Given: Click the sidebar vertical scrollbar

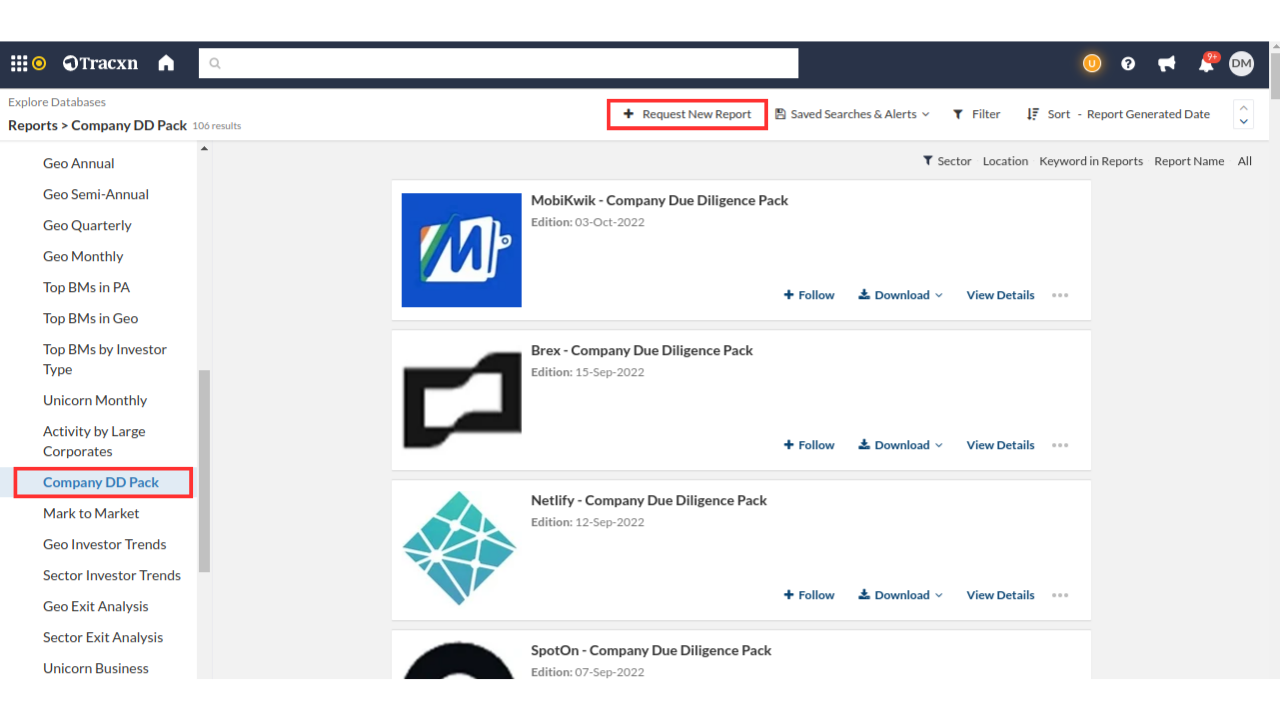Looking at the screenshot, I should pyautogui.click(x=204, y=470).
